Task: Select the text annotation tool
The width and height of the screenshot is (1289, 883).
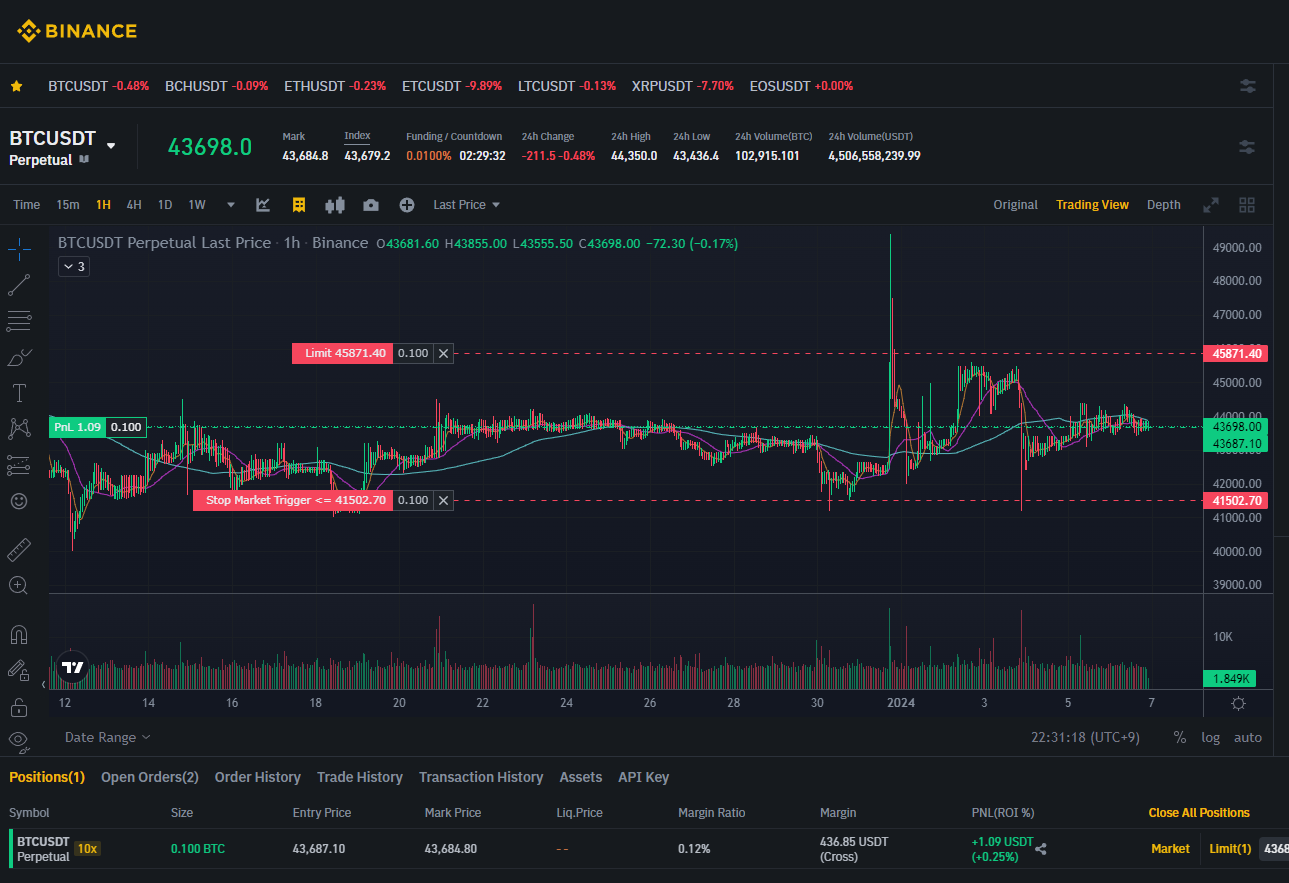Action: (19, 393)
